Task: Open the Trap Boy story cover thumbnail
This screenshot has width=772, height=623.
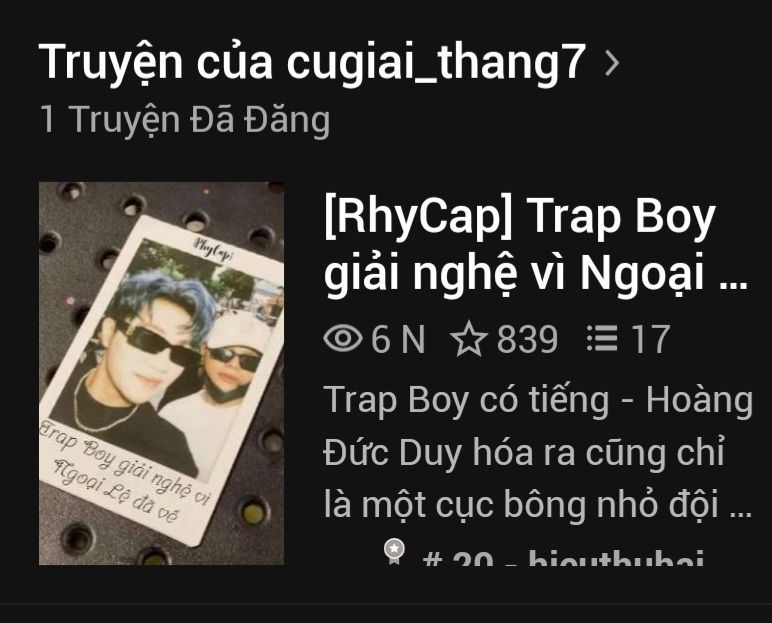Action: 161,373
